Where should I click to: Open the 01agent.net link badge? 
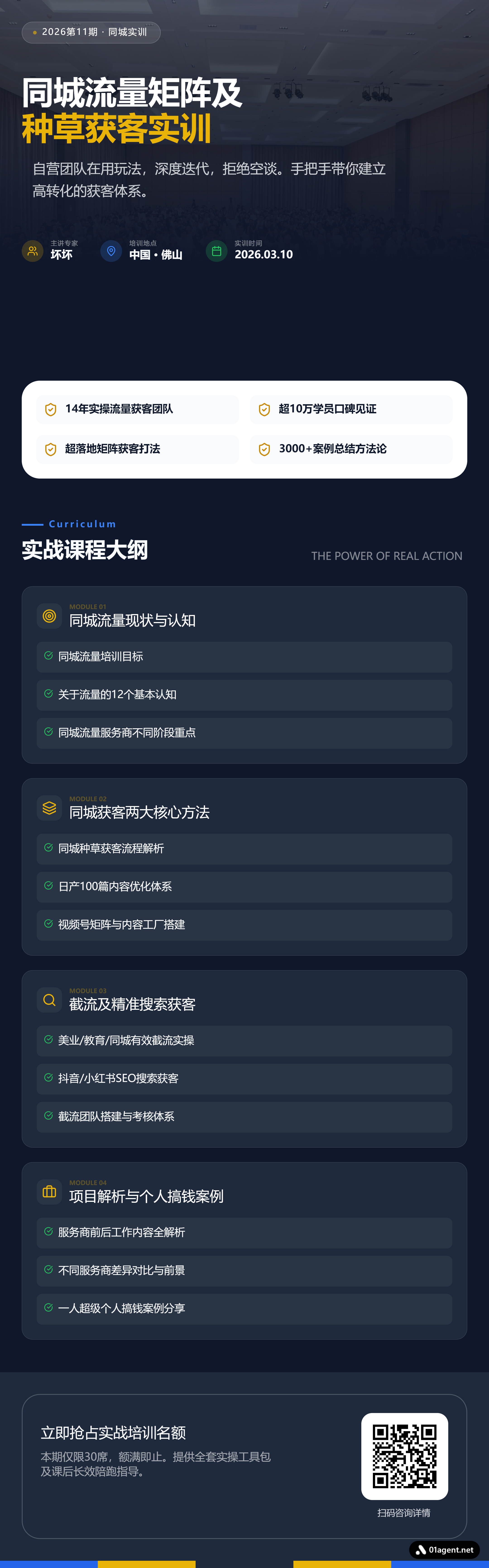coord(445,1549)
